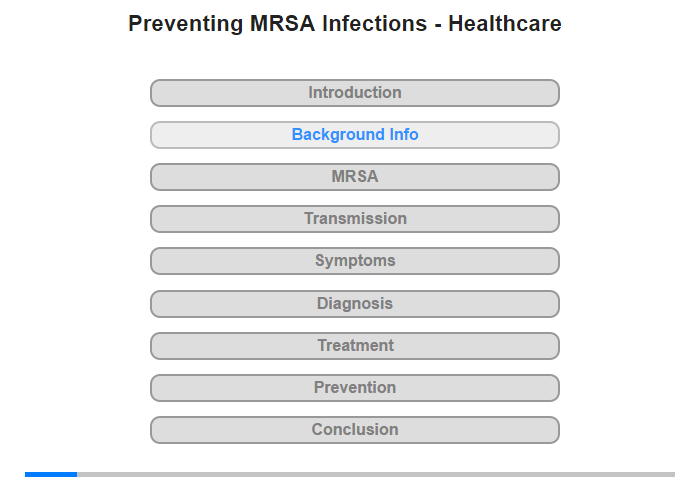Click the Preventing MRSA Infections title heading
This screenshot has height=480, width=700.
point(345,24)
